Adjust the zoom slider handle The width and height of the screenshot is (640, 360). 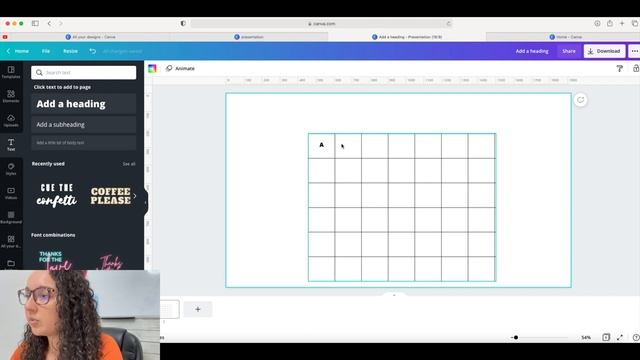coord(516,338)
